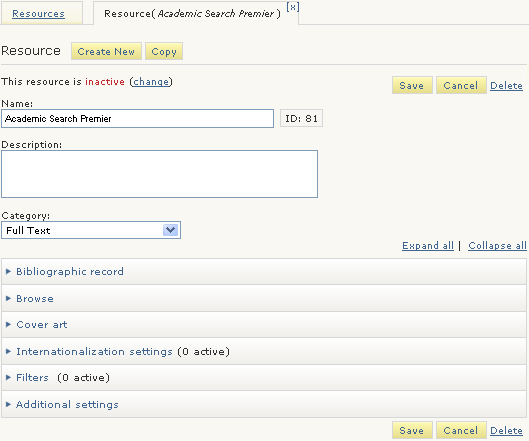The height and width of the screenshot is (441, 529).
Task: Click the bottom Cancel button
Action: pos(461,430)
